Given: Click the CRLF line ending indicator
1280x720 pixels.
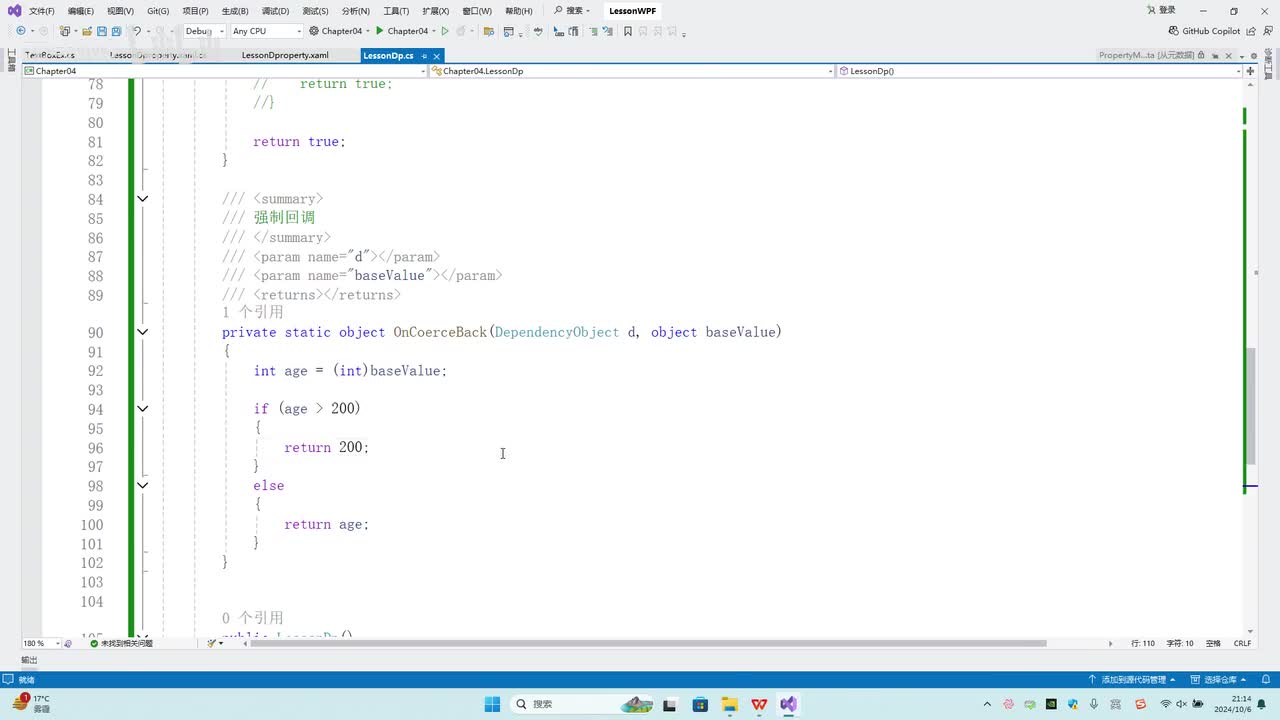Looking at the screenshot, I should click(x=1243, y=643).
